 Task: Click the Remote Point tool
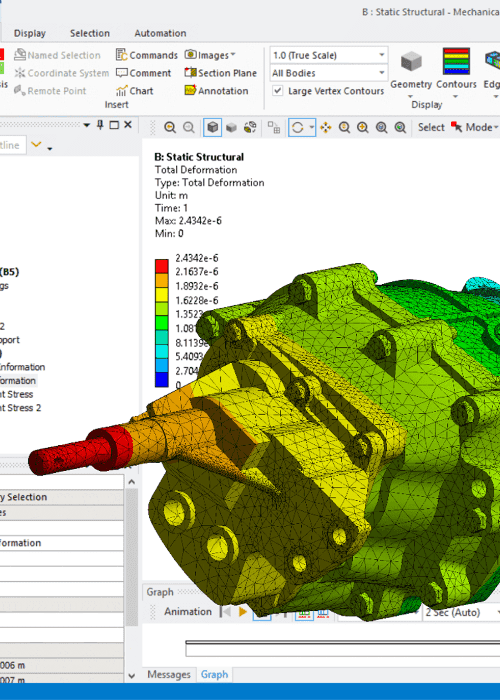pyautogui.click(x=50, y=91)
